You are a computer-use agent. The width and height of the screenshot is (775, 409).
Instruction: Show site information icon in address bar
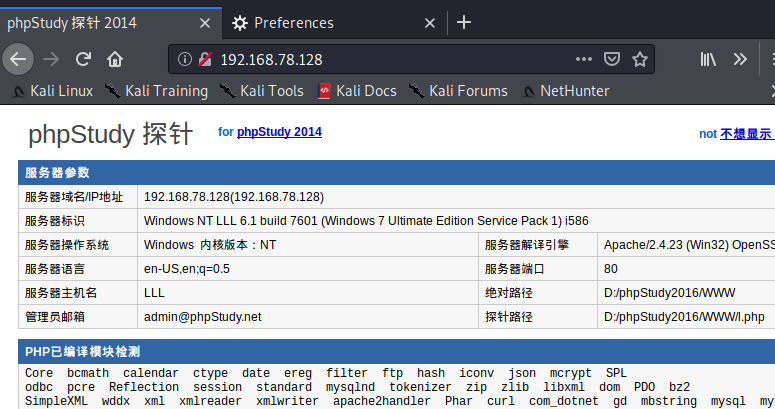point(184,59)
